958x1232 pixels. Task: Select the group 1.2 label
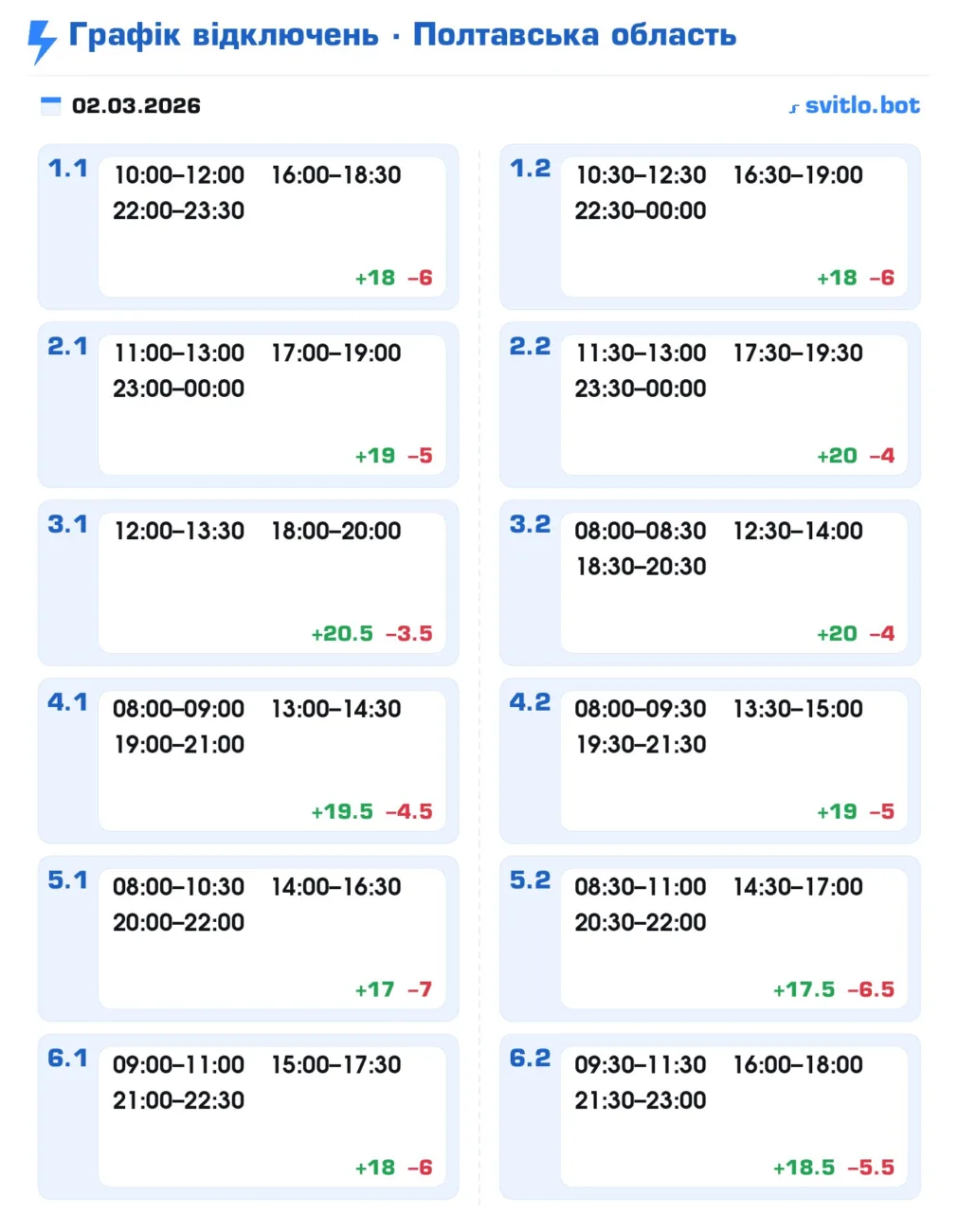[530, 169]
